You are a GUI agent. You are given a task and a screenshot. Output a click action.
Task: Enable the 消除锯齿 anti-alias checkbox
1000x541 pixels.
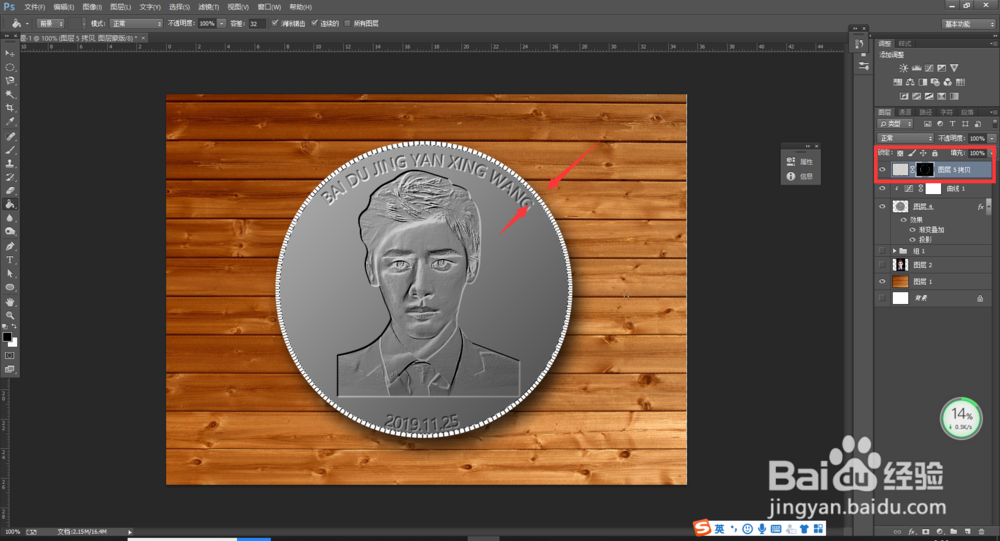coord(275,23)
